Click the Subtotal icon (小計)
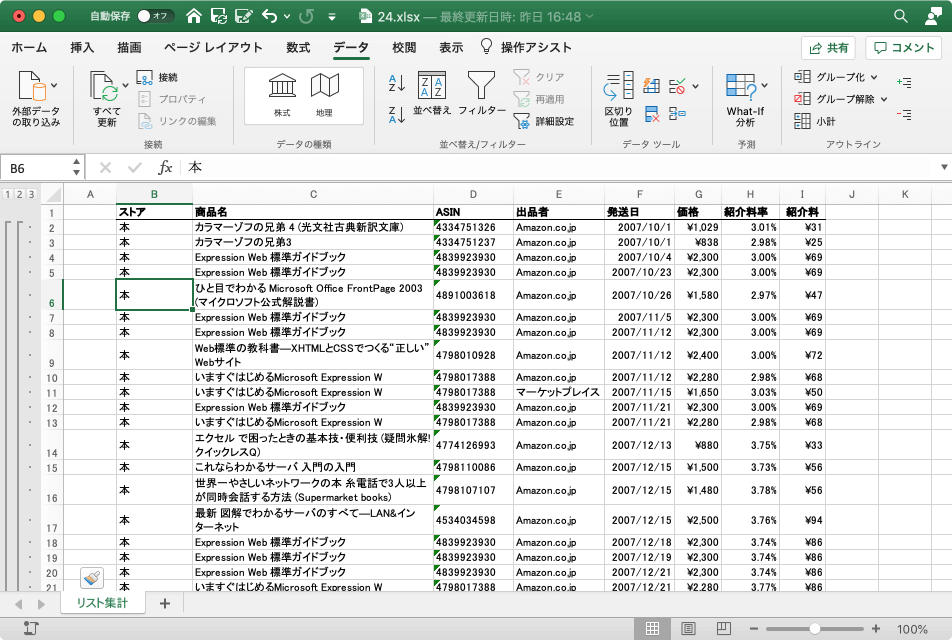This screenshot has width=952, height=640. (x=802, y=121)
